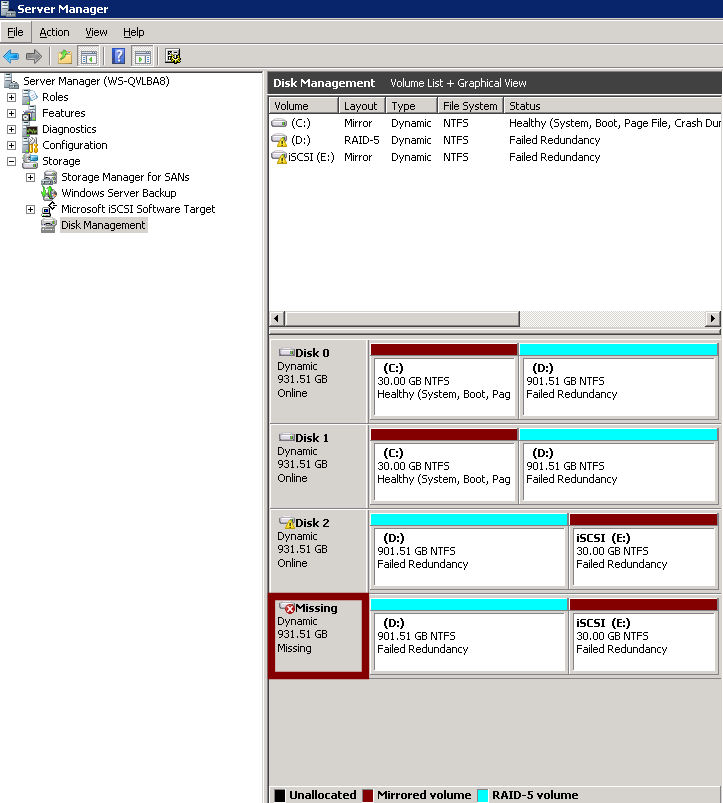This screenshot has width=723, height=803.
Task: Click the Features node icon
Action: [x=30, y=113]
